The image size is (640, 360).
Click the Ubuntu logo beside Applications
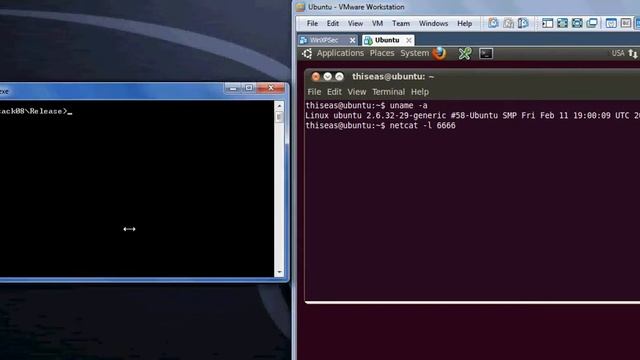coord(307,53)
